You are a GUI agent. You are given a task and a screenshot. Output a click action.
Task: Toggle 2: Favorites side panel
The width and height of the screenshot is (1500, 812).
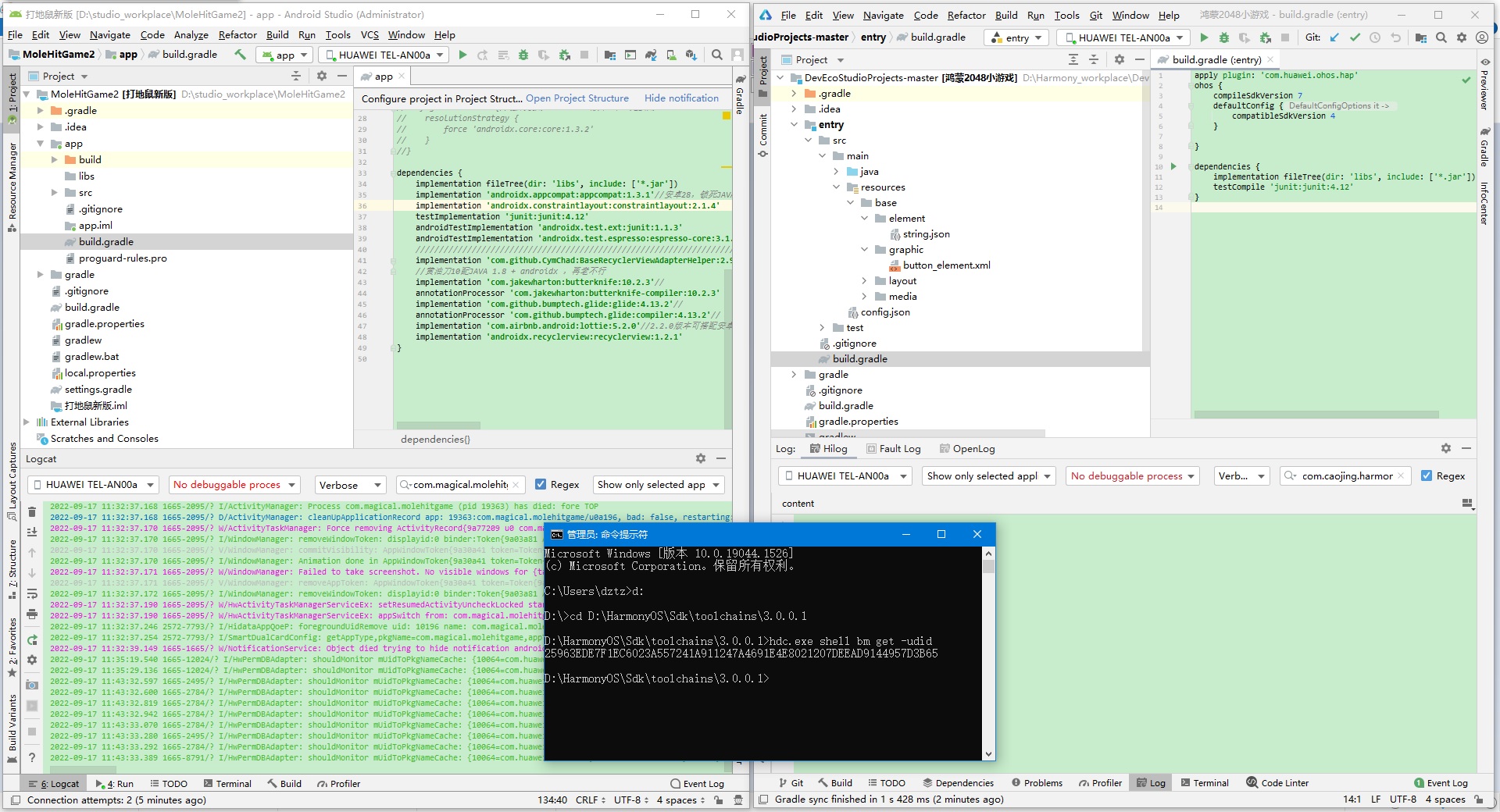click(x=12, y=647)
